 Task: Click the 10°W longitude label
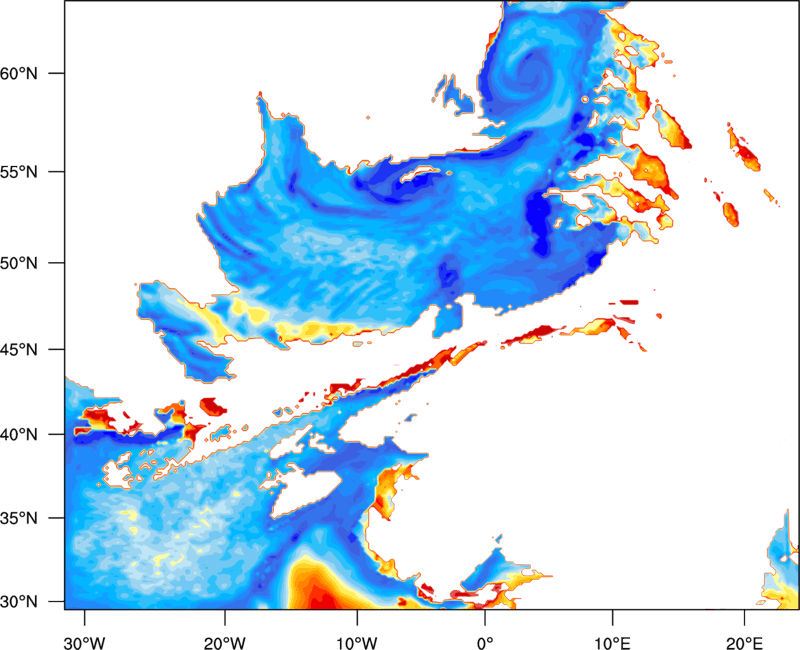click(x=357, y=643)
